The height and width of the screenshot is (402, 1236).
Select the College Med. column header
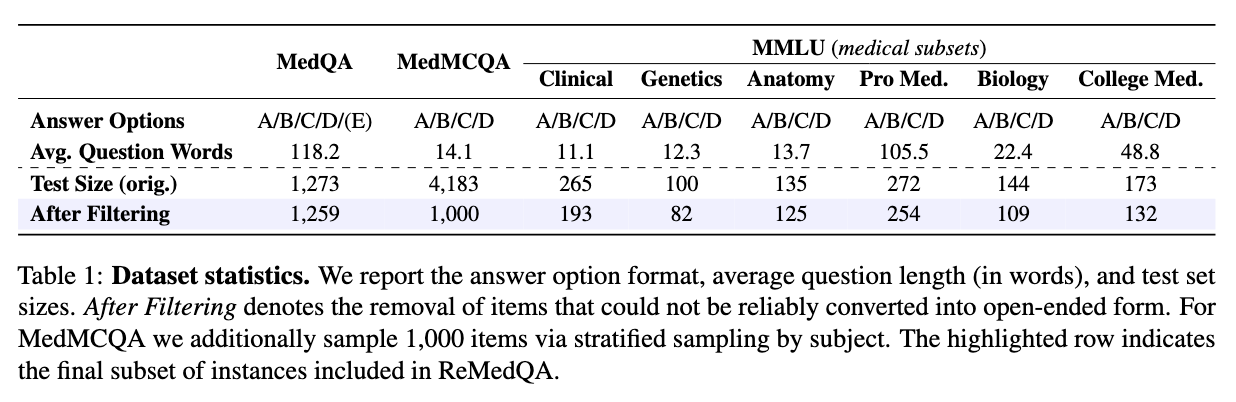(1140, 79)
